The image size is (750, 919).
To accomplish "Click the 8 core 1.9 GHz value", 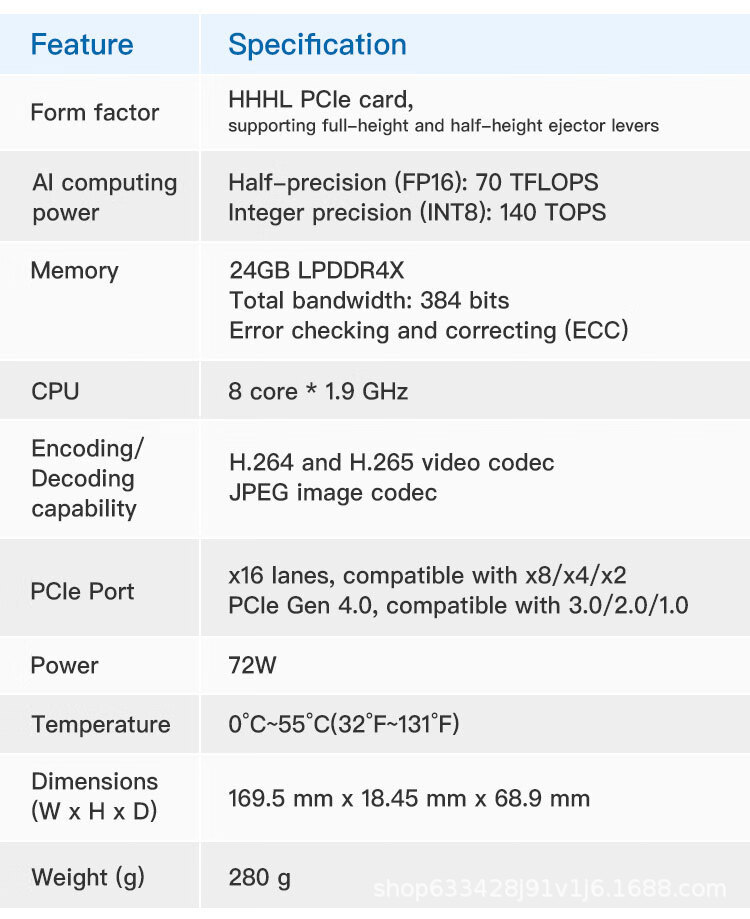I will coord(318,391).
